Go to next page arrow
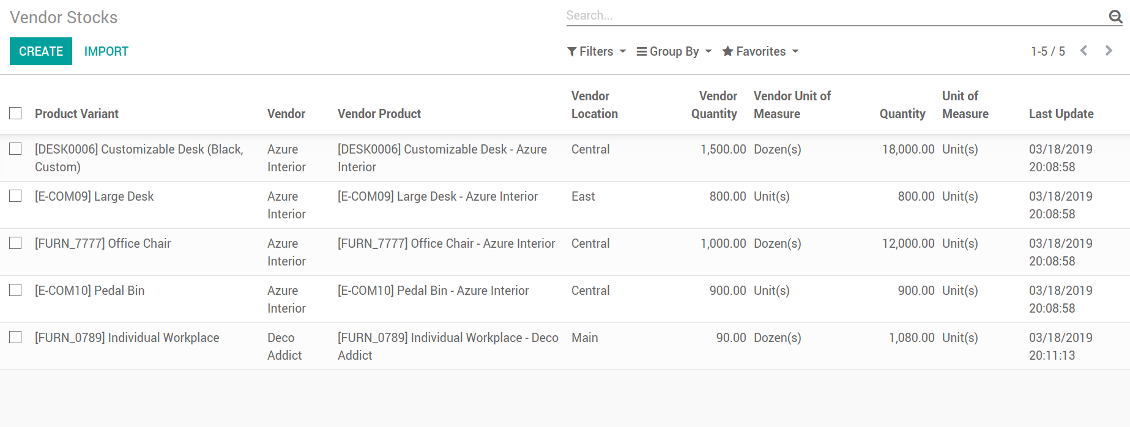1130x427 pixels. 1109,51
